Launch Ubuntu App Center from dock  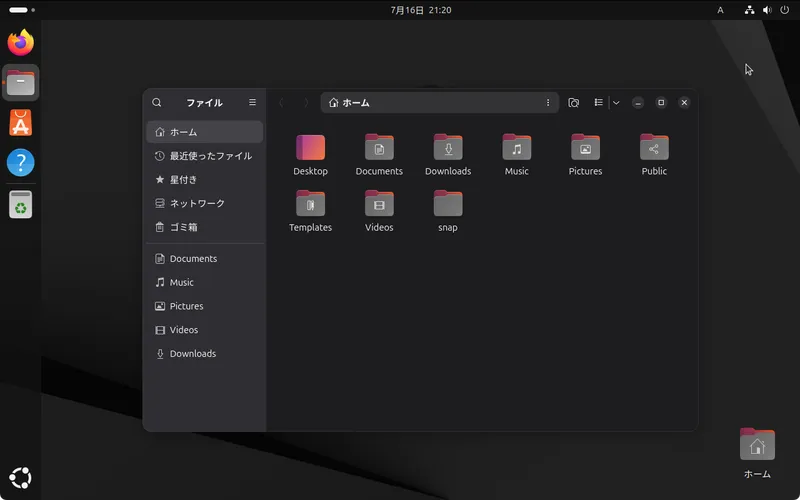click(20, 123)
